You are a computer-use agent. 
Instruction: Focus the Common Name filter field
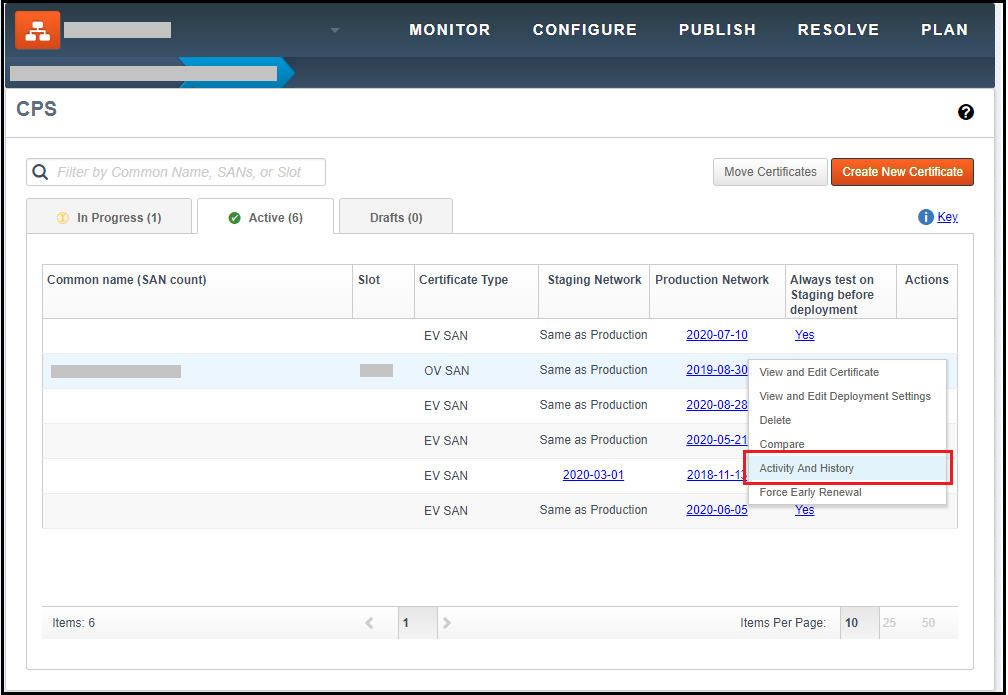188,172
